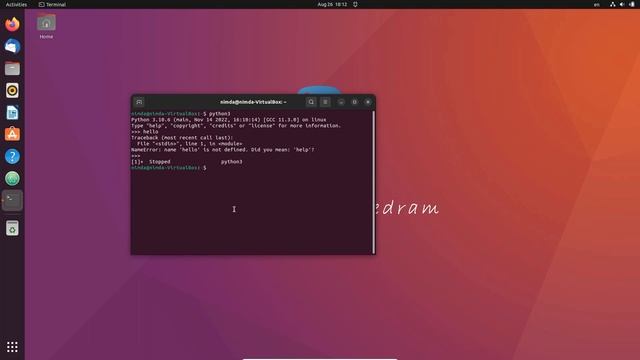Open the Help icon in dock
The image size is (640, 360).
(x=12, y=156)
